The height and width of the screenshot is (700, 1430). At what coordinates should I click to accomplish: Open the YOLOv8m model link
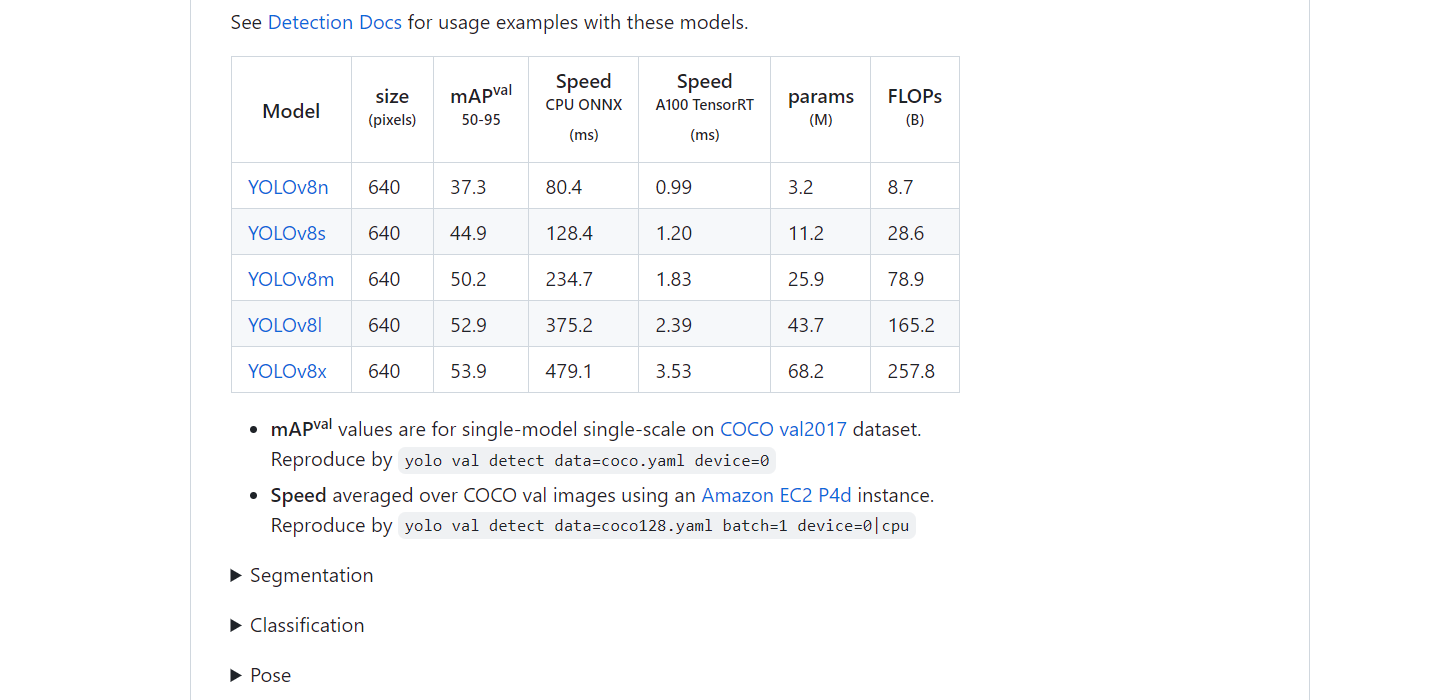(x=290, y=278)
